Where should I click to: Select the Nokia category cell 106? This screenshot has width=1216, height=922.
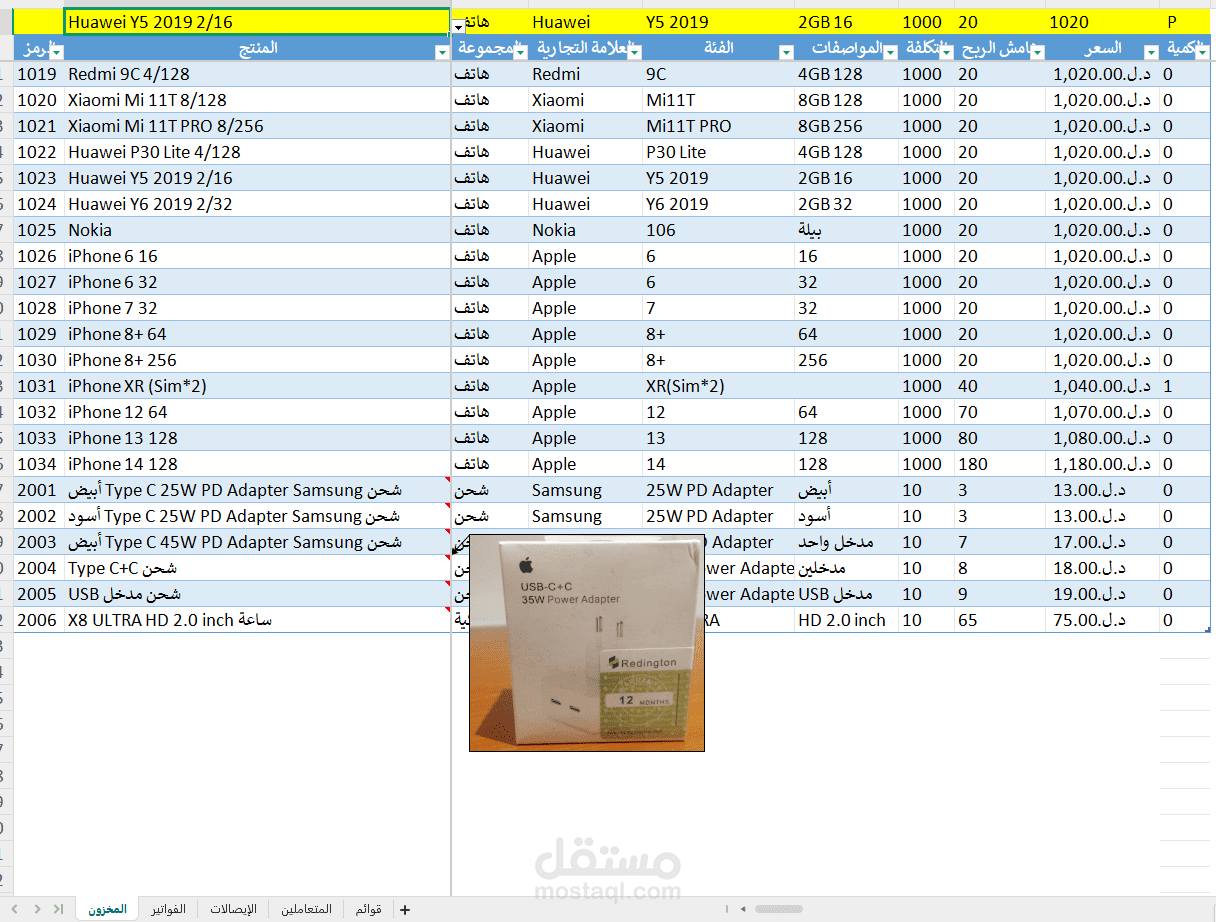click(x=718, y=230)
